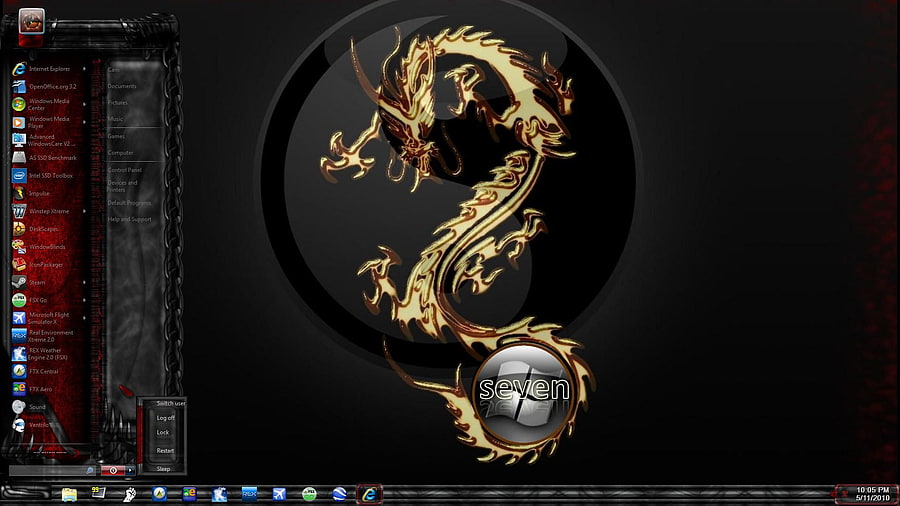Image resolution: width=900 pixels, height=506 pixels.
Task: Click the red shutdown power button
Action: click(113, 470)
